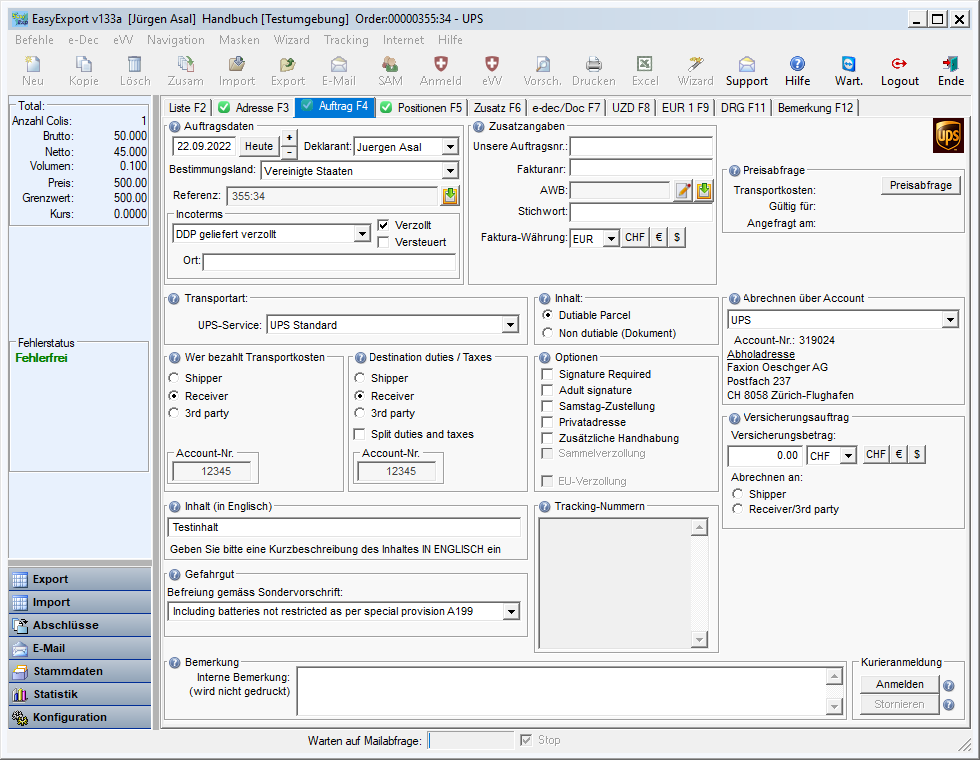980x760 pixels.
Task: Check the Signature Required option
Action: click(547, 374)
